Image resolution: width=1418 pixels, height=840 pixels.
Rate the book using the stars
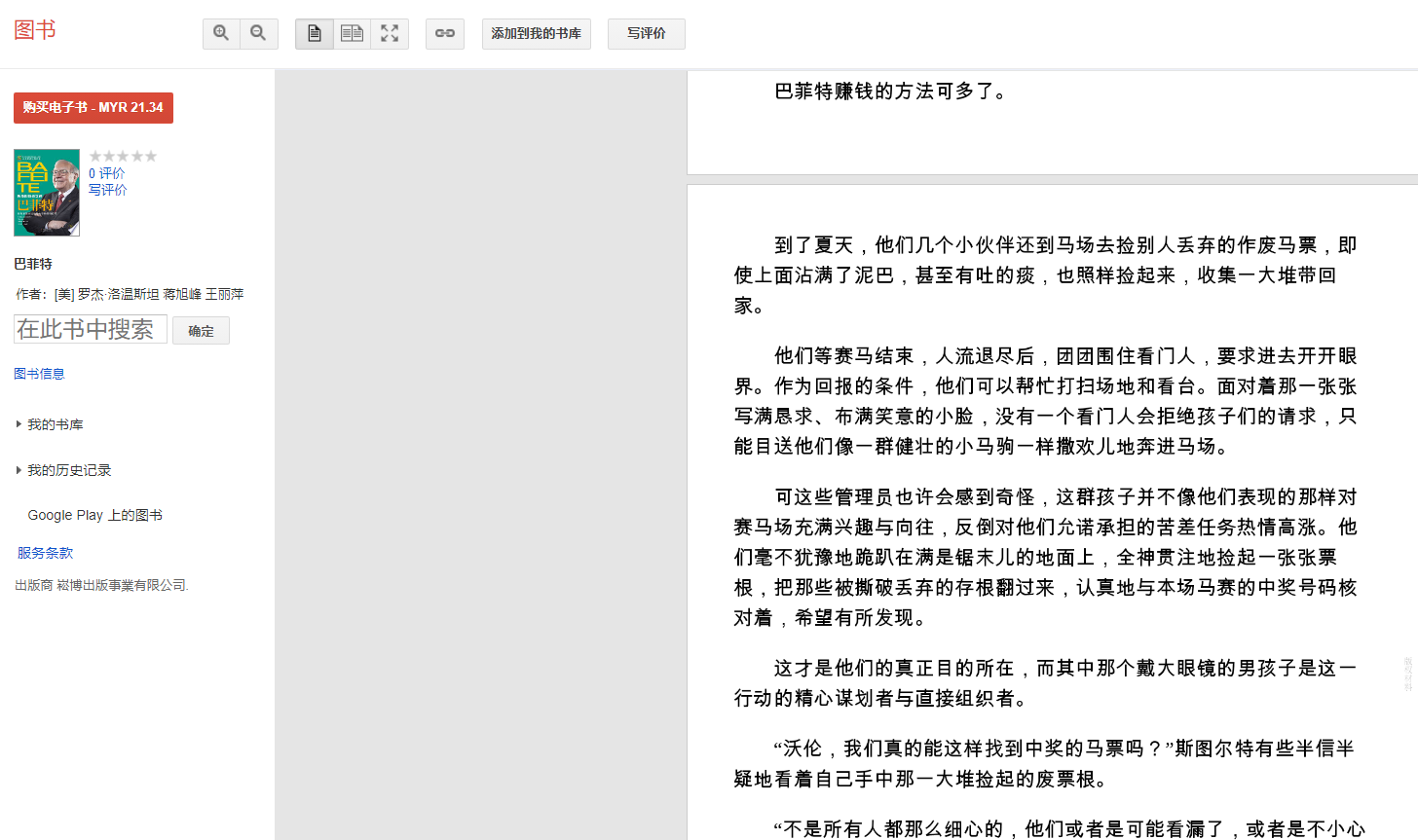[x=123, y=156]
